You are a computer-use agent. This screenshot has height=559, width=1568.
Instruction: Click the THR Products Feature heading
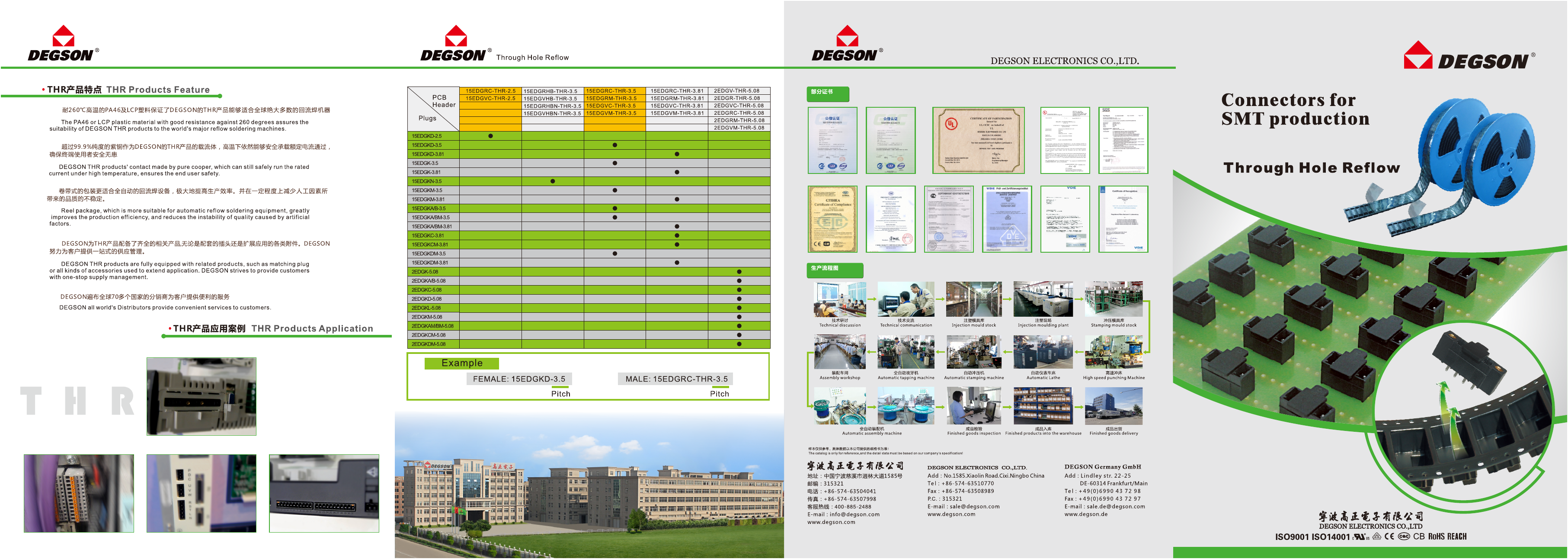[158, 90]
